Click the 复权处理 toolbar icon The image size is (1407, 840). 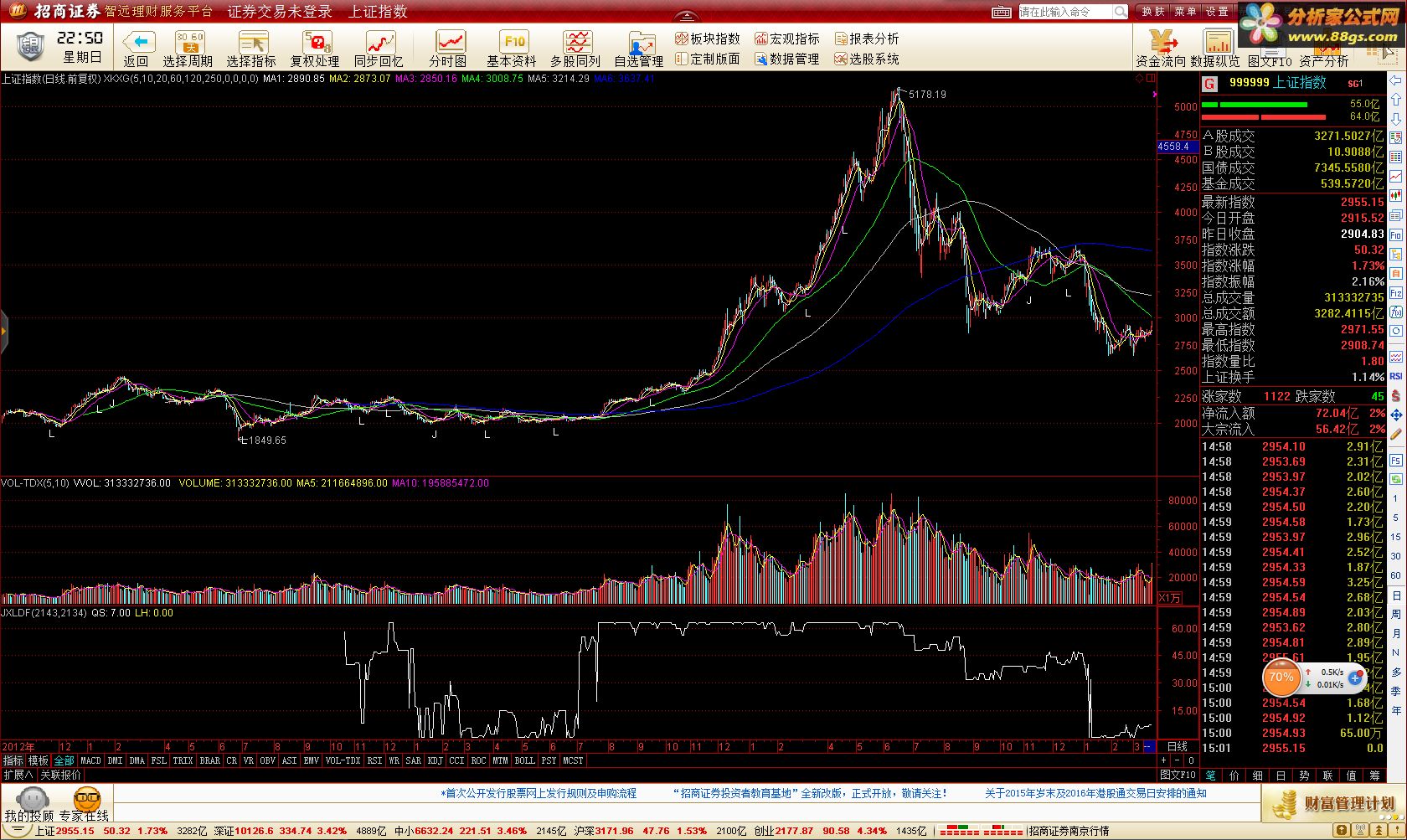click(316, 42)
